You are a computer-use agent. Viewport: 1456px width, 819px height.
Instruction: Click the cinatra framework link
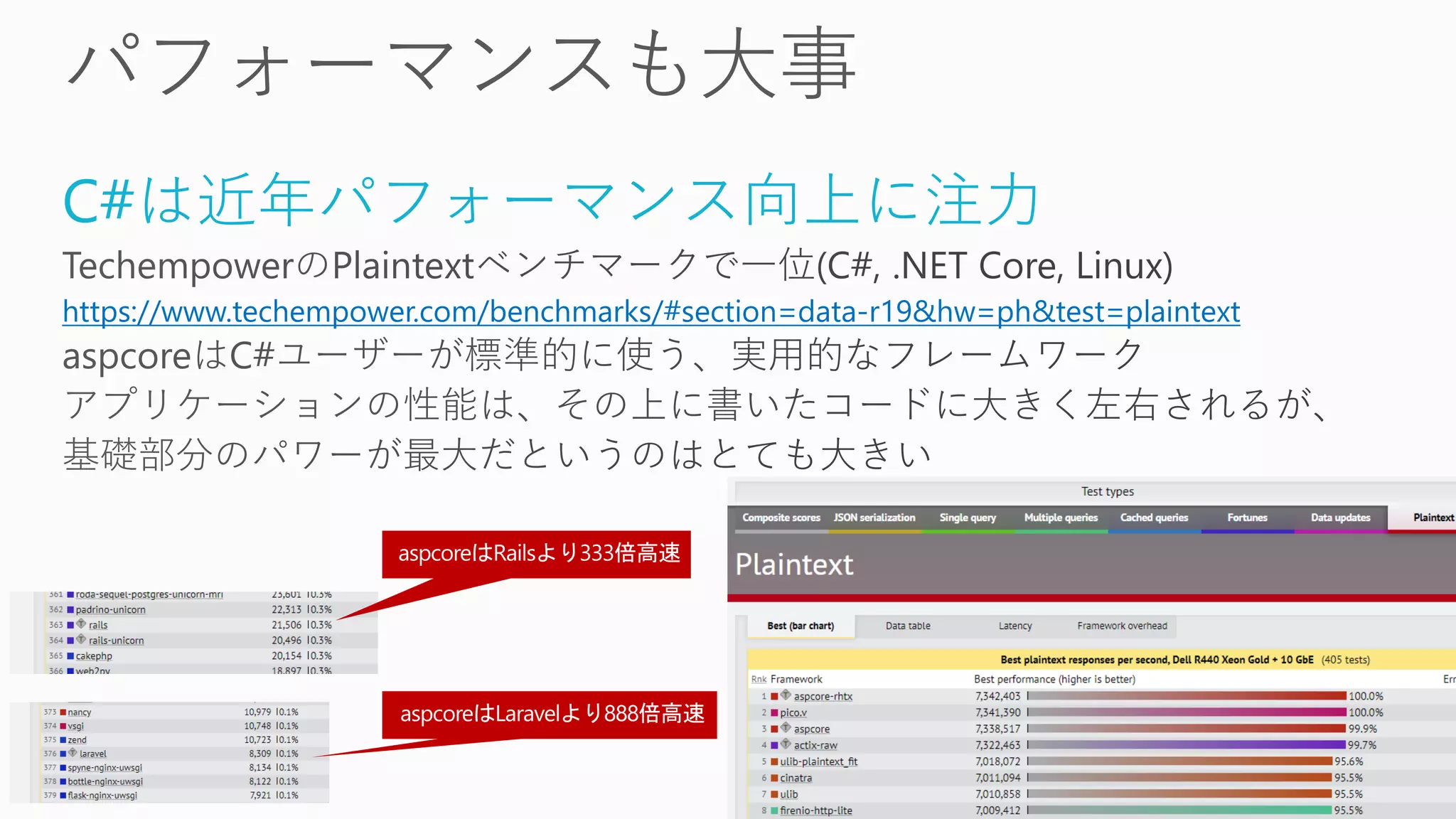(x=796, y=778)
